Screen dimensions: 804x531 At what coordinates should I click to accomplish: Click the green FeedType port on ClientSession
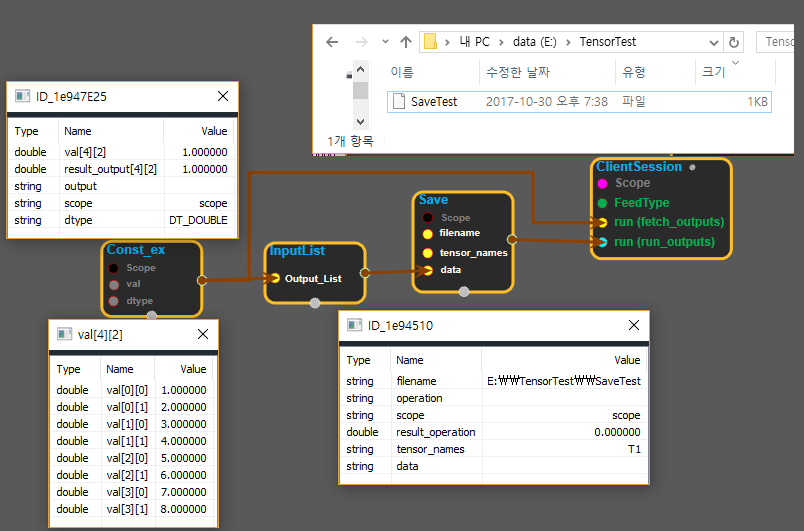602,203
